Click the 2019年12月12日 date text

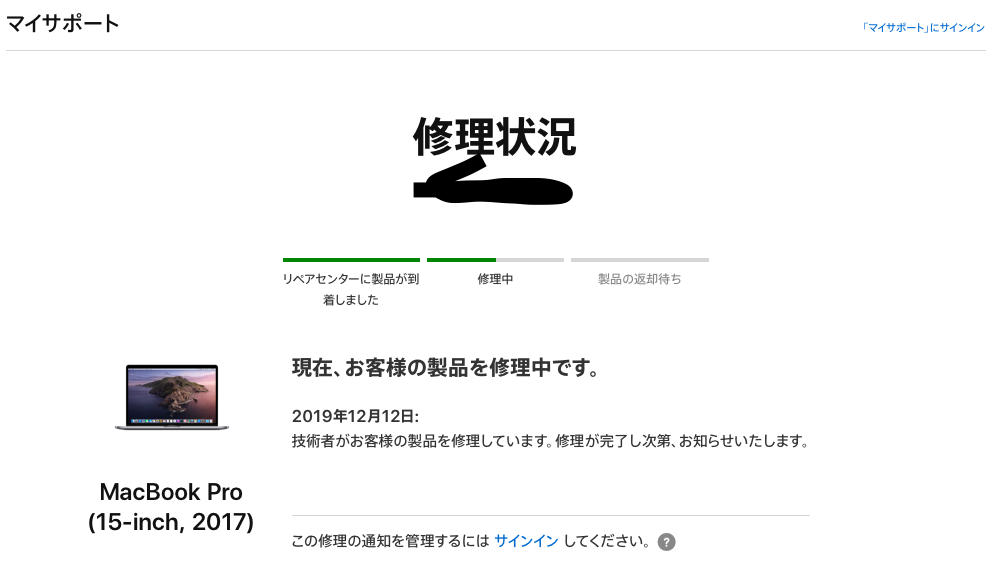coord(355,416)
